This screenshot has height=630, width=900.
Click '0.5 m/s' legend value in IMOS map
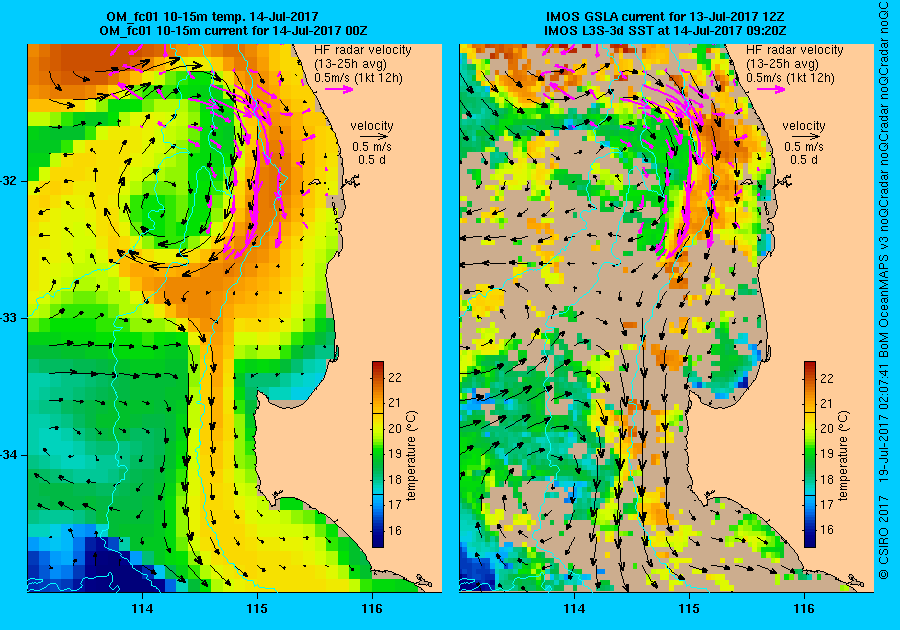point(804,147)
